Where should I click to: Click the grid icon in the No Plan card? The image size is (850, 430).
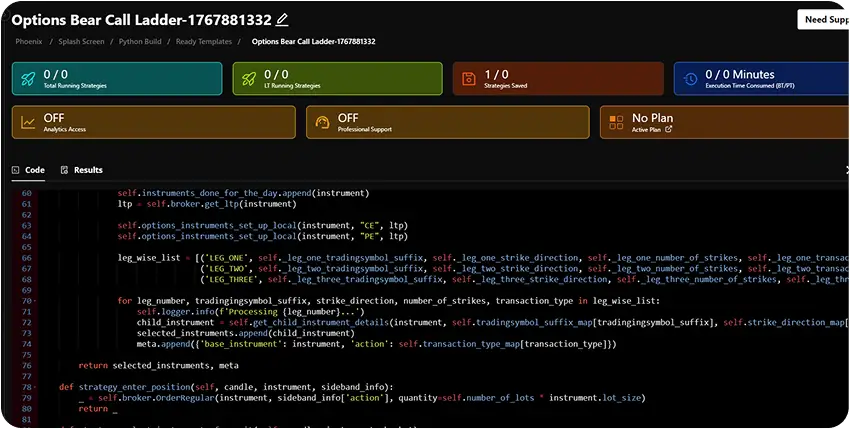pyautogui.click(x=616, y=122)
